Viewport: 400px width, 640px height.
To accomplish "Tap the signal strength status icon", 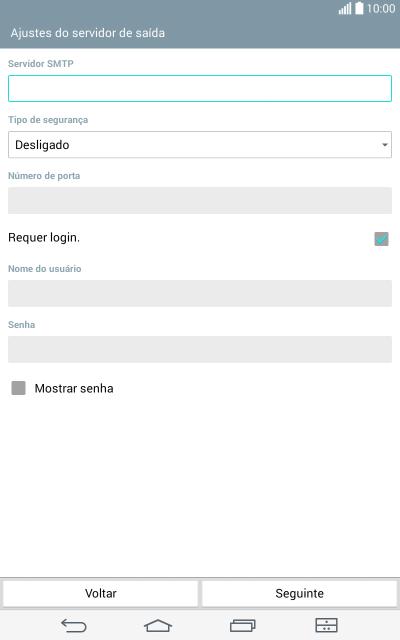I will pos(344,9).
